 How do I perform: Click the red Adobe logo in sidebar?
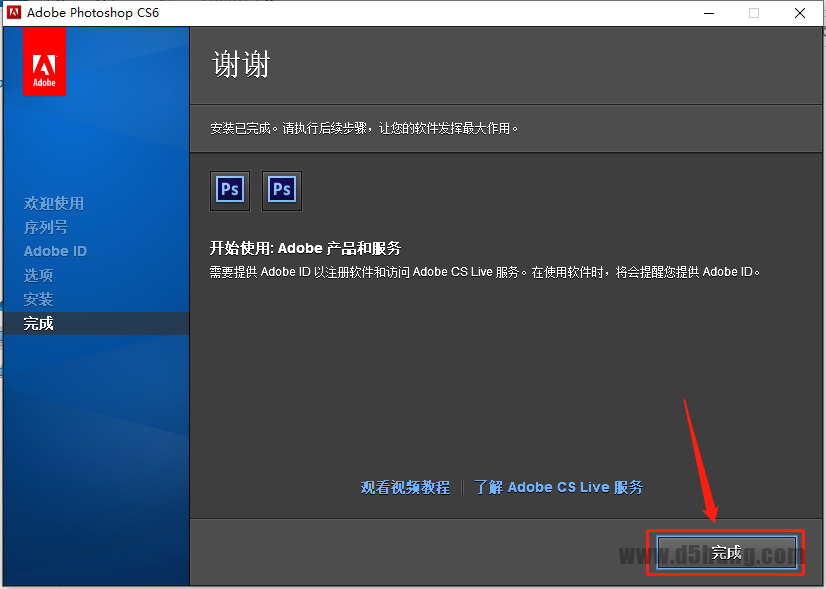coord(44,61)
